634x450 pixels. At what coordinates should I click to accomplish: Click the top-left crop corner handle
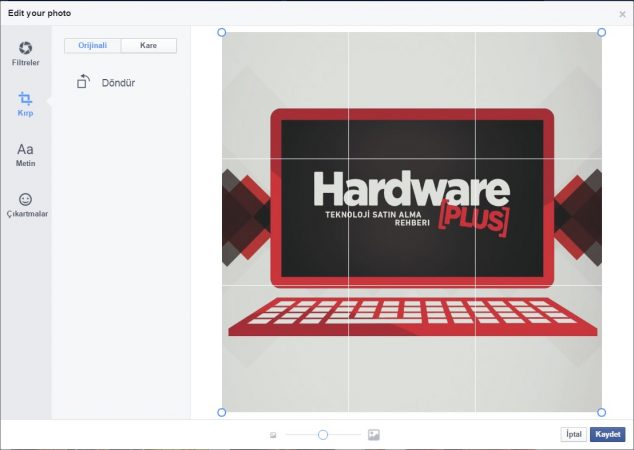click(222, 32)
